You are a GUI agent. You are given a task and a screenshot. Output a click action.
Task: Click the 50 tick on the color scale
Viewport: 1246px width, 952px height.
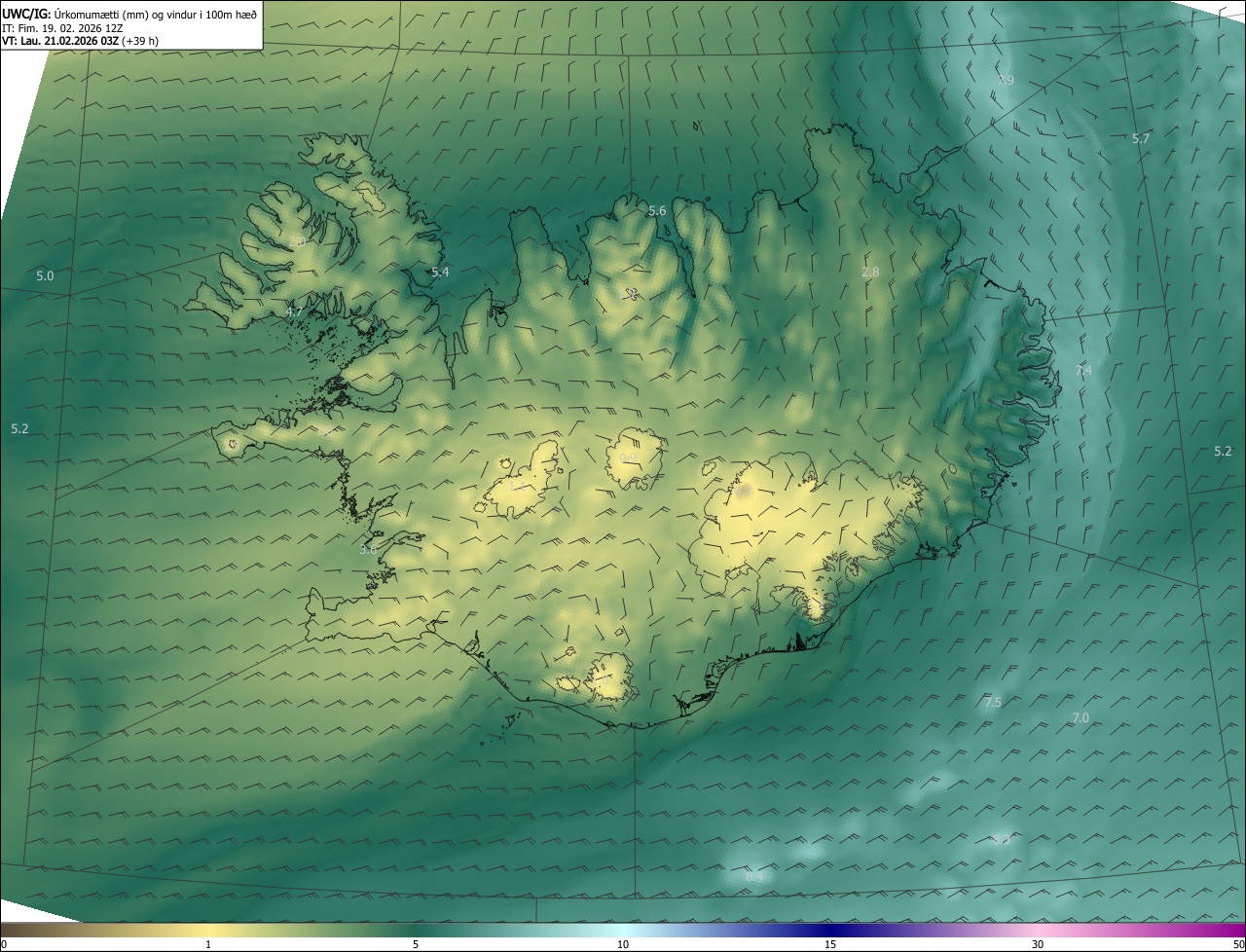tap(1238, 944)
